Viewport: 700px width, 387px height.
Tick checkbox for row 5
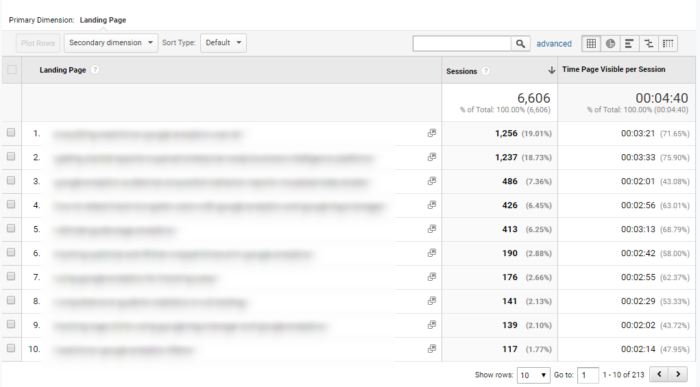tap(11, 229)
